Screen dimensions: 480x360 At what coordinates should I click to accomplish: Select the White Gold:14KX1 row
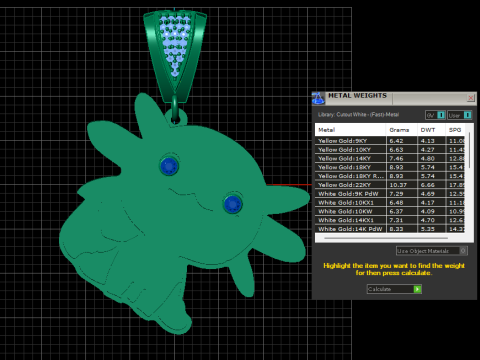390,220
